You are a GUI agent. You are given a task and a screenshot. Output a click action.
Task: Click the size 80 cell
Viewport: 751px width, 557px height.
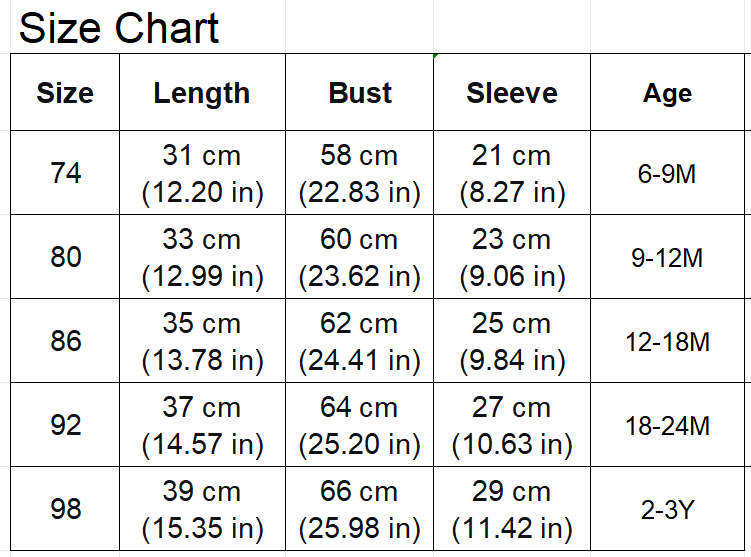(x=65, y=257)
